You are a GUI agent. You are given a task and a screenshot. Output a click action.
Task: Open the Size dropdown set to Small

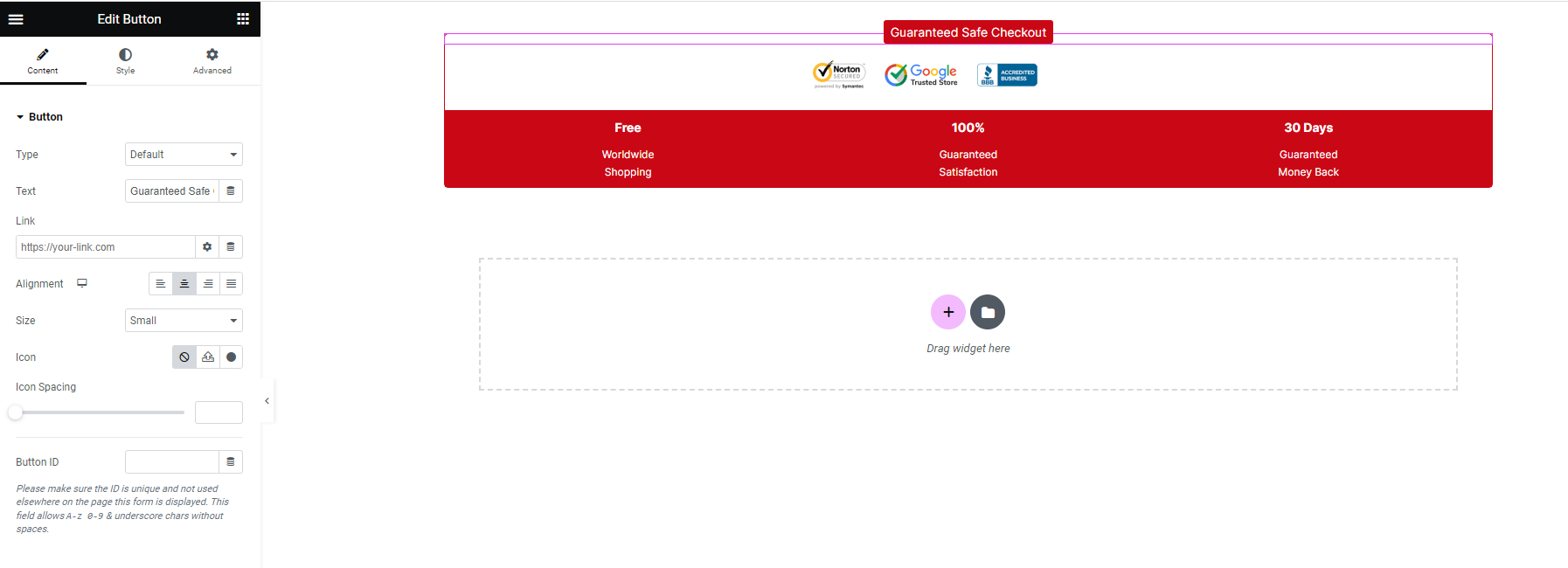pyautogui.click(x=184, y=321)
